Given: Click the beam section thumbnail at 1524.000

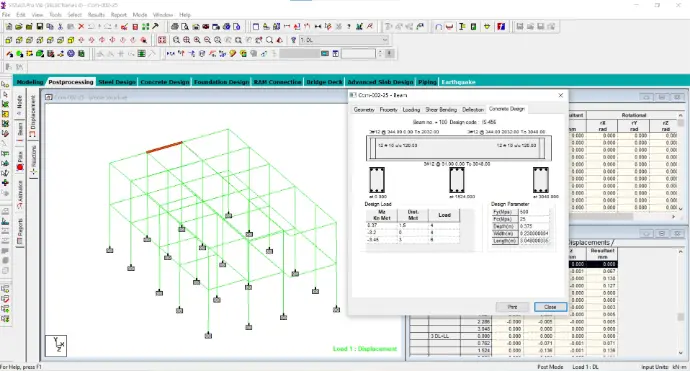Looking at the screenshot, I should [x=457, y=180].
